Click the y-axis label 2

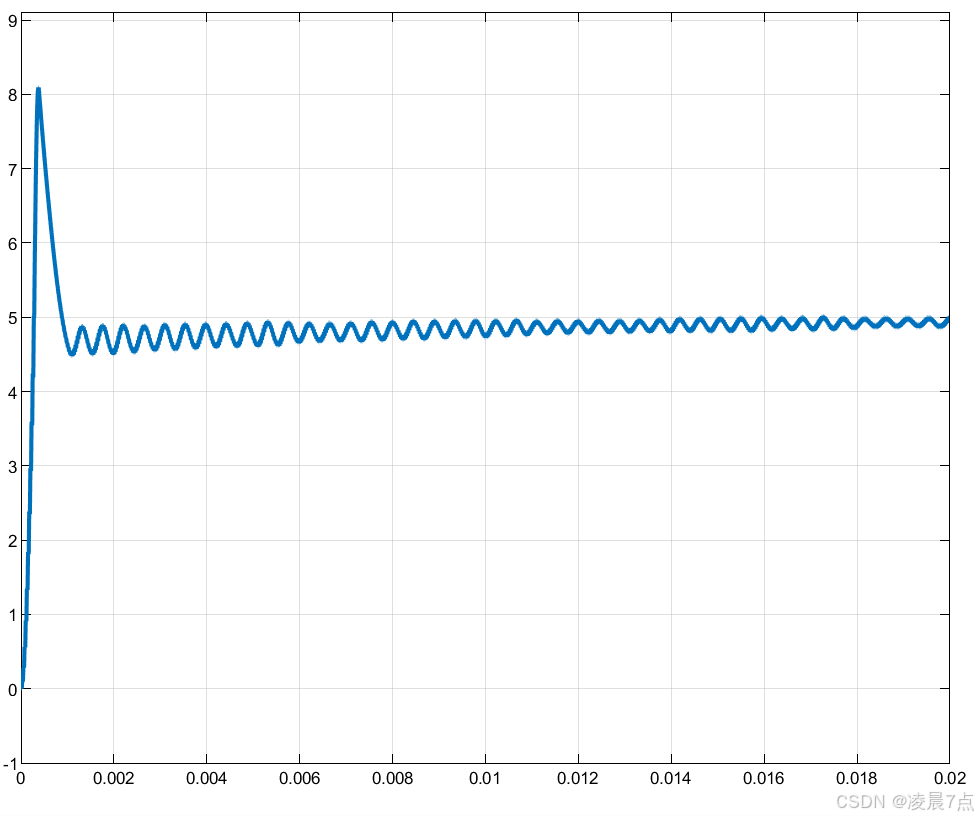click(12, 541)
